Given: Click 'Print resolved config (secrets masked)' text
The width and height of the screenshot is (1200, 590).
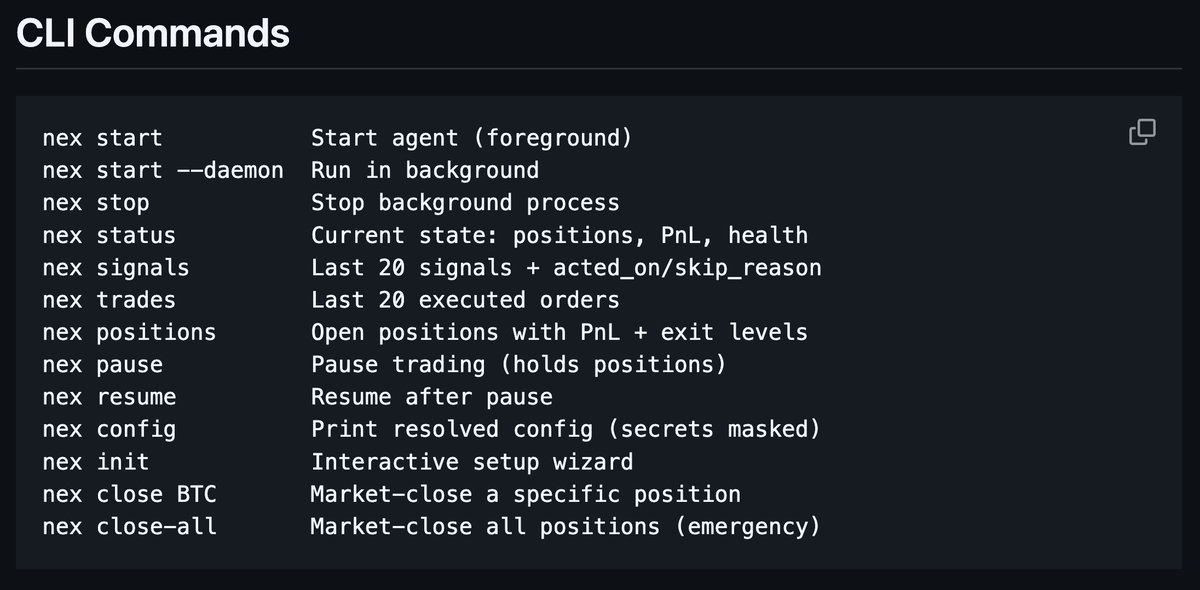Looking at the screenshot, I should (x=565, y=429).
